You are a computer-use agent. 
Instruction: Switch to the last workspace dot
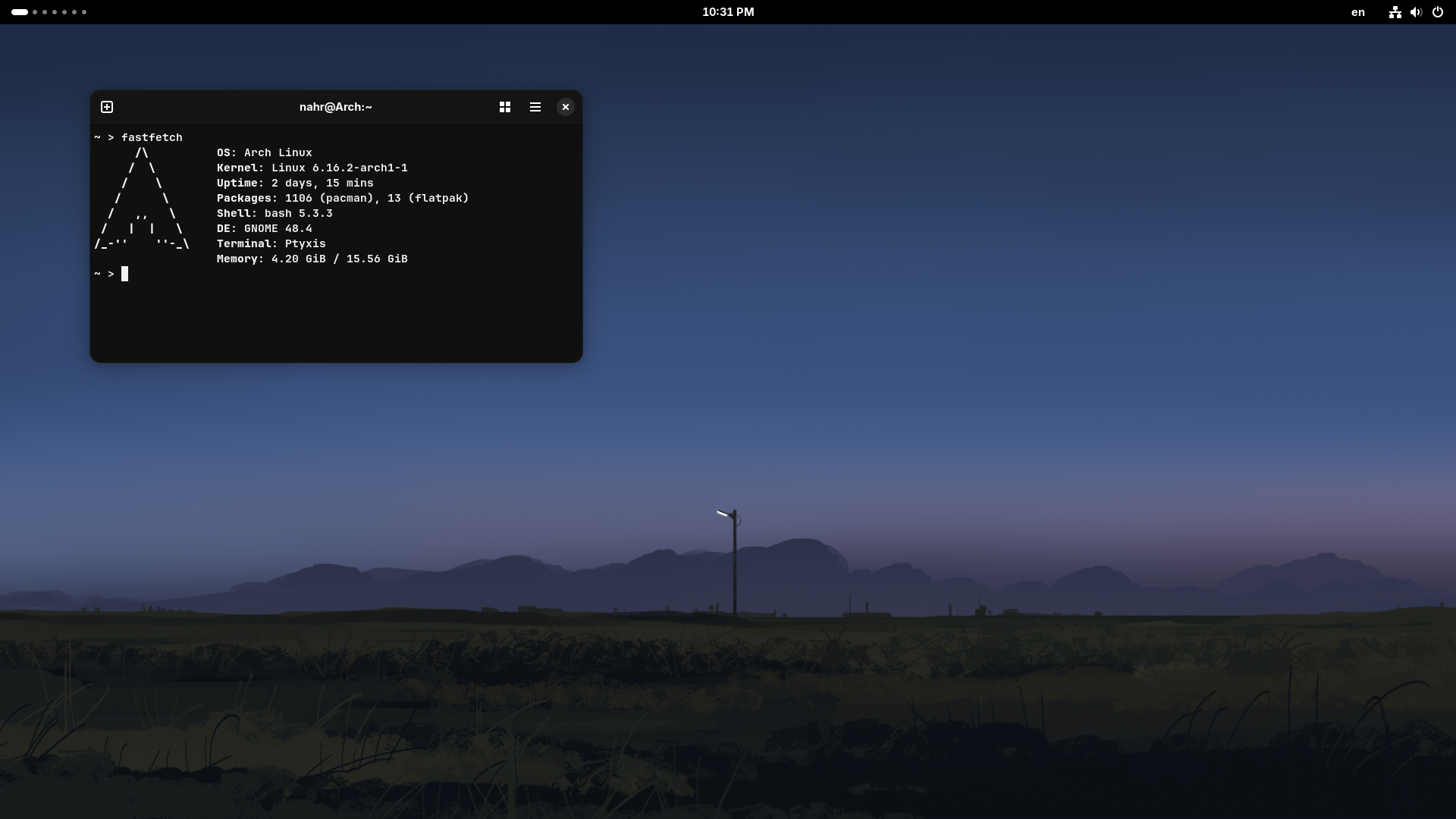pyautogui.click(x=84, y=12)
